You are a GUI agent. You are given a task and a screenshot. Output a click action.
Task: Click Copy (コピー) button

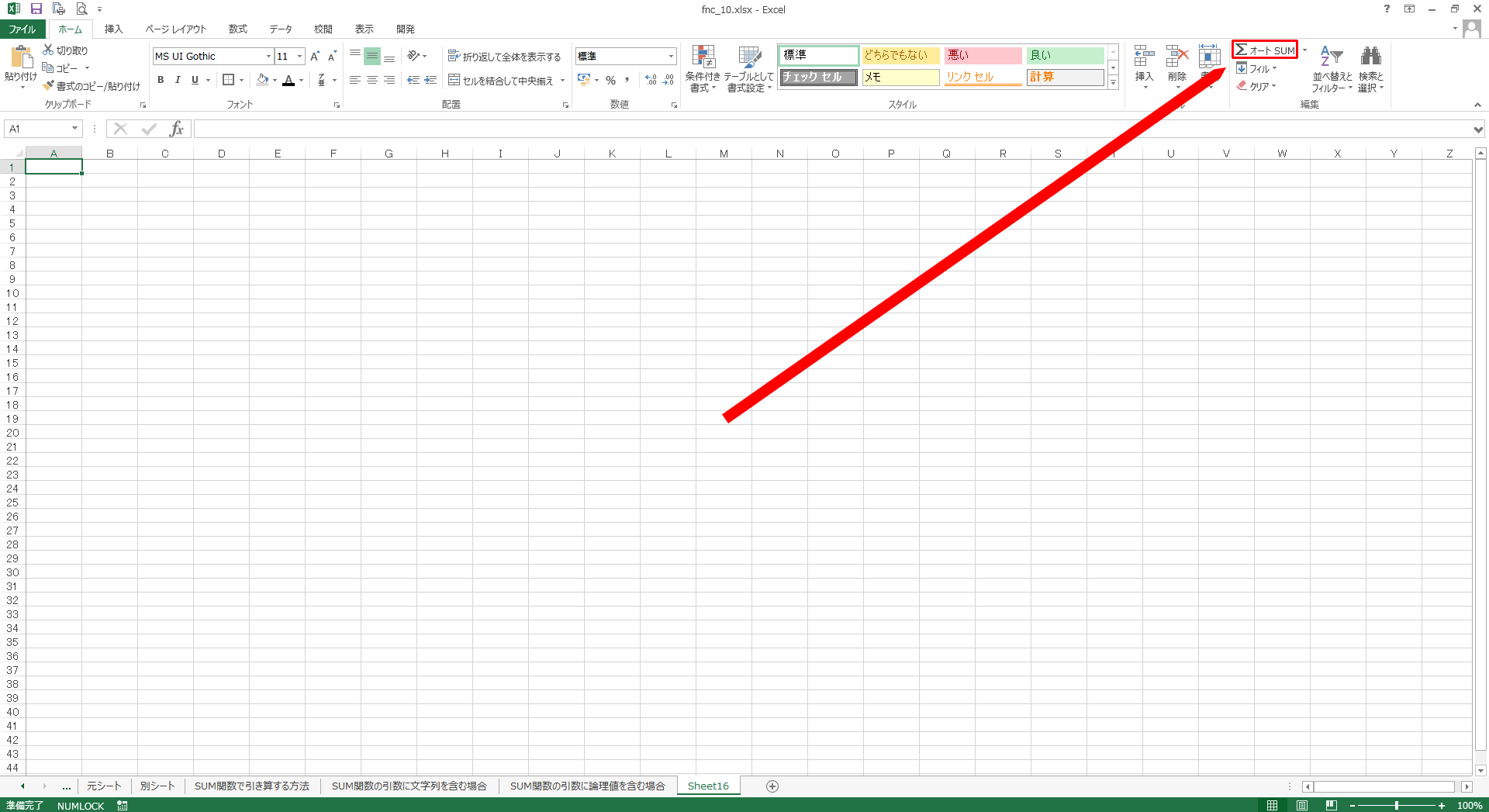coord(60,68)
